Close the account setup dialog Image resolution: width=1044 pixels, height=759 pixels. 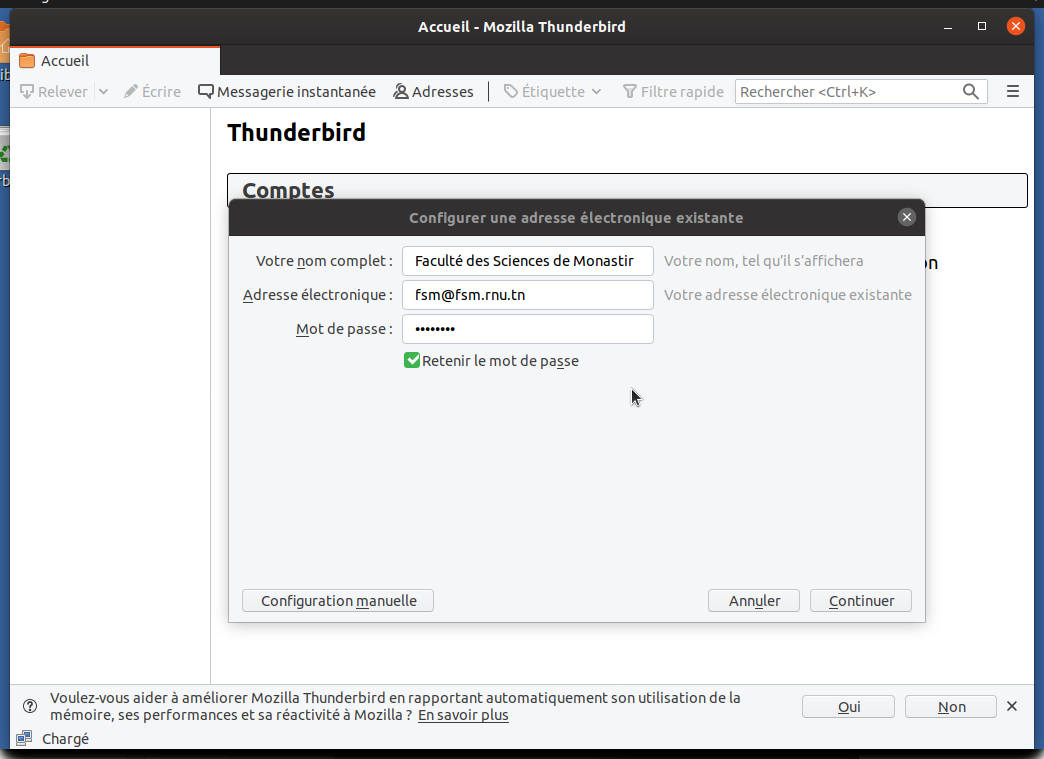click(906, 217)
